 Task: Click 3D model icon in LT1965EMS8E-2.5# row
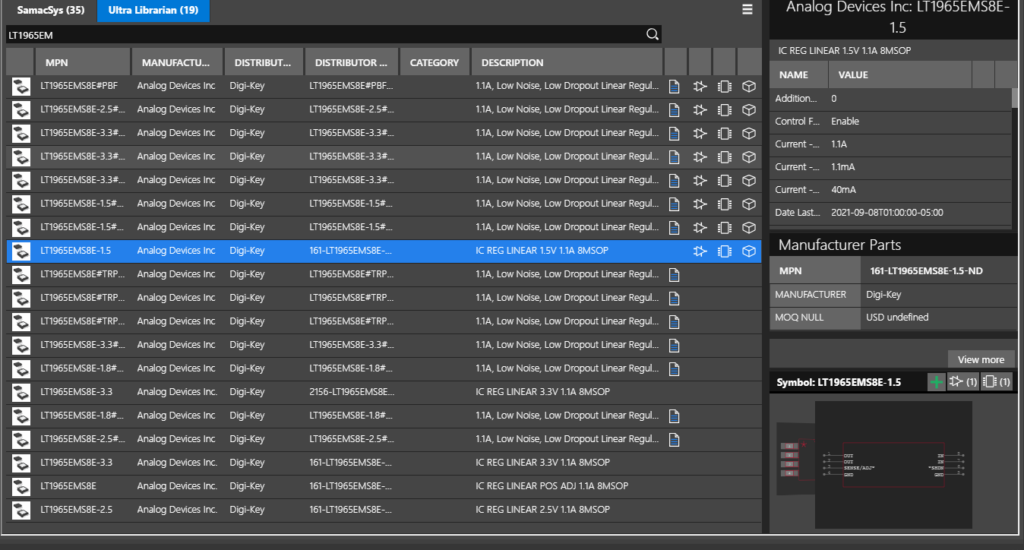coord(749,110)
